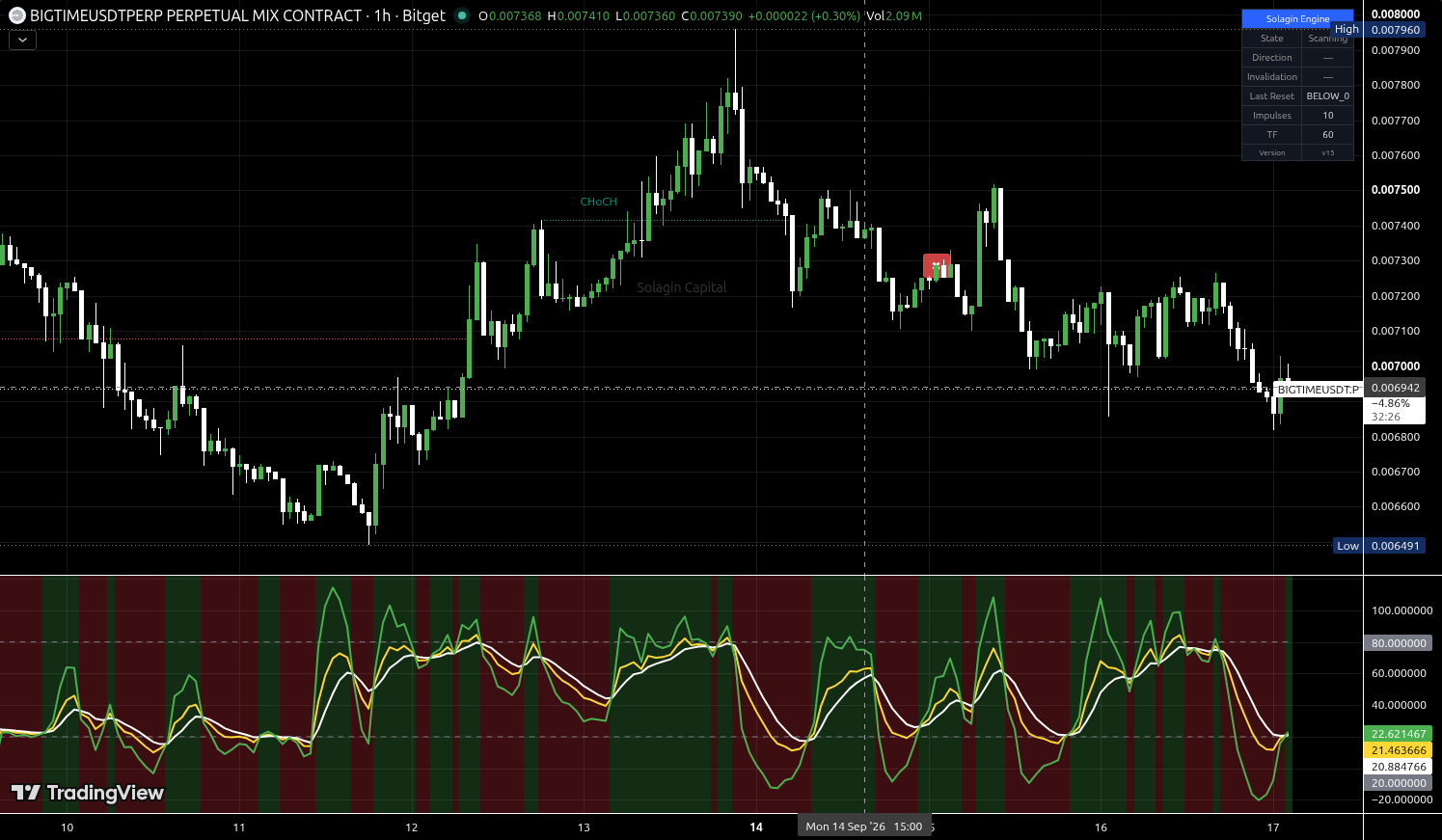Click the v15 version value
The height and width of the screenshot is (840, 1442).
(1327, 153)
